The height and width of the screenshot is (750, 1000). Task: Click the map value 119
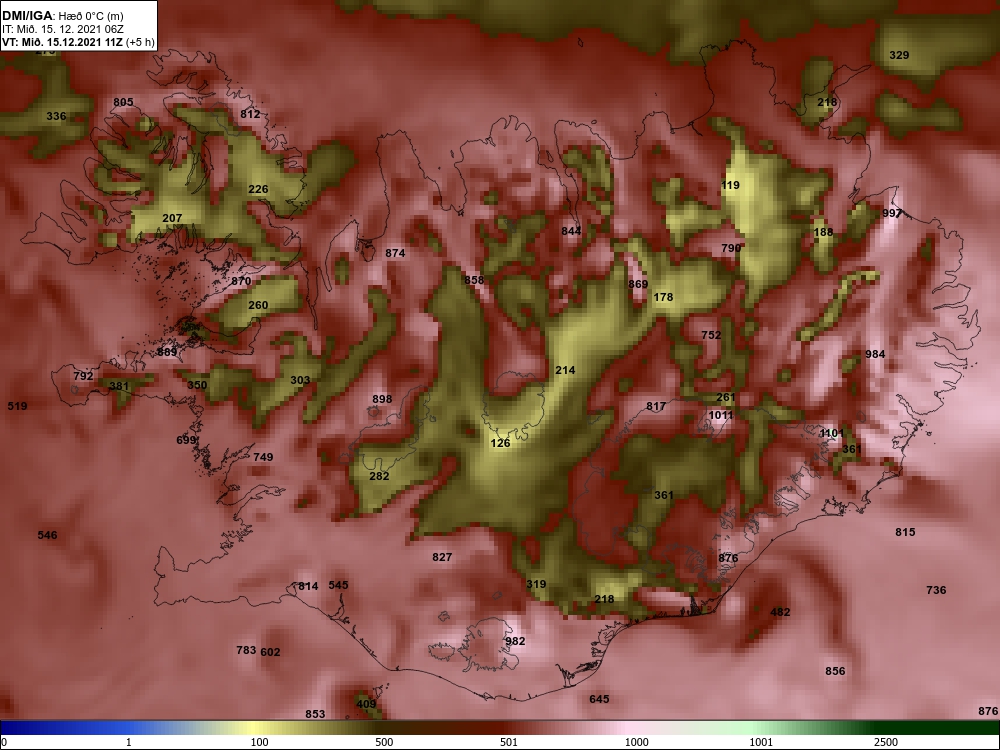pyautogui.click(x=730, y=186)
